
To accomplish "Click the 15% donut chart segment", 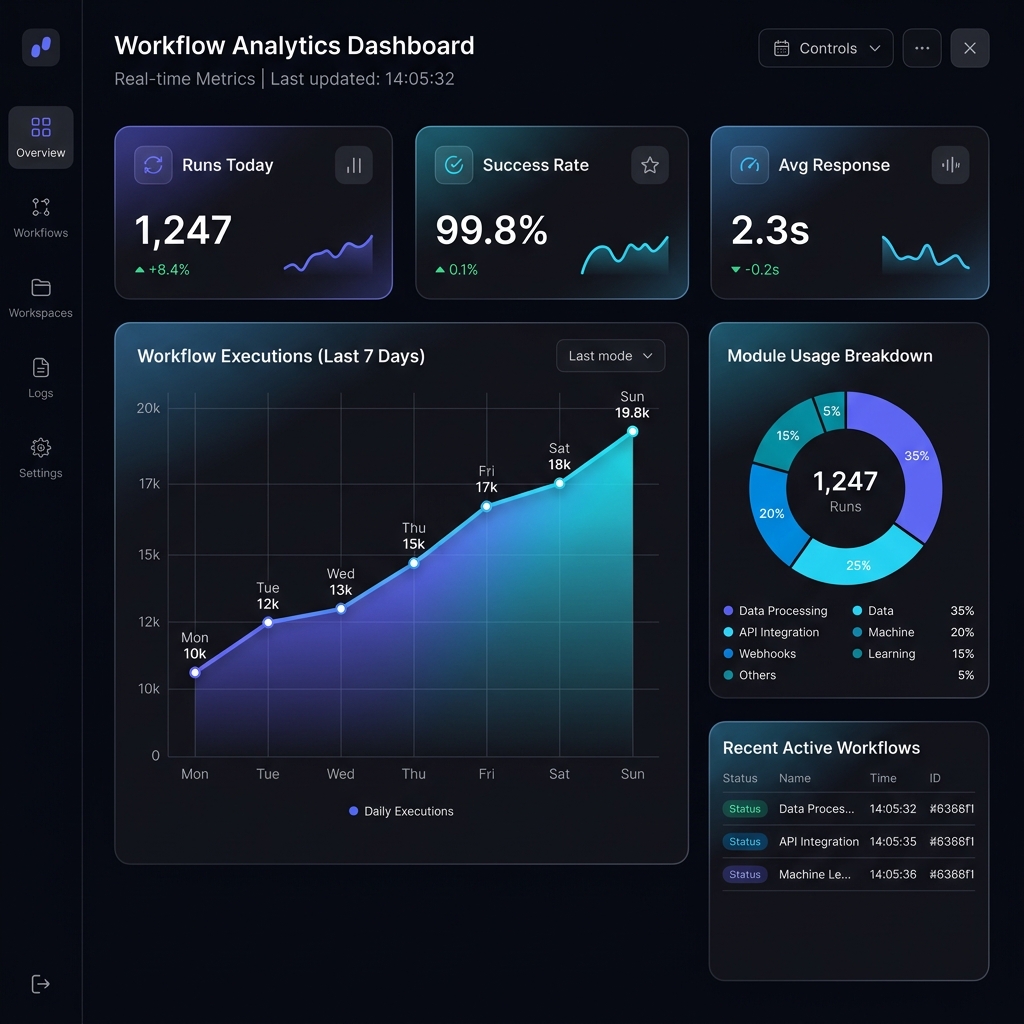I will pos(788,435).
